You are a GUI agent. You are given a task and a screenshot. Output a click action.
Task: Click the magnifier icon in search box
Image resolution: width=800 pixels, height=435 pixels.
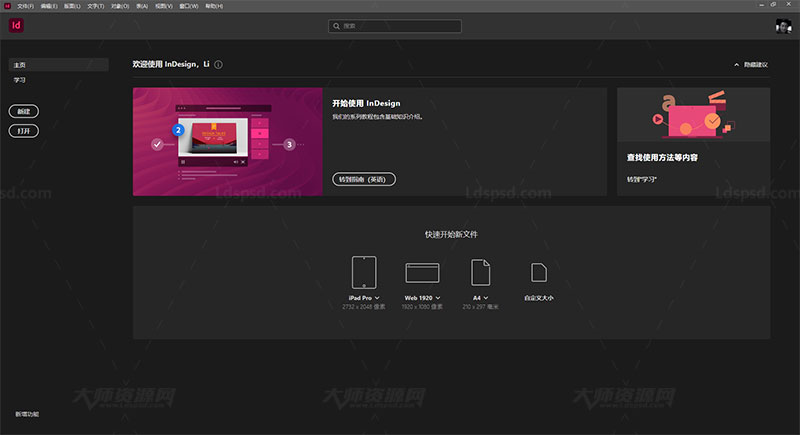(336, 26)
